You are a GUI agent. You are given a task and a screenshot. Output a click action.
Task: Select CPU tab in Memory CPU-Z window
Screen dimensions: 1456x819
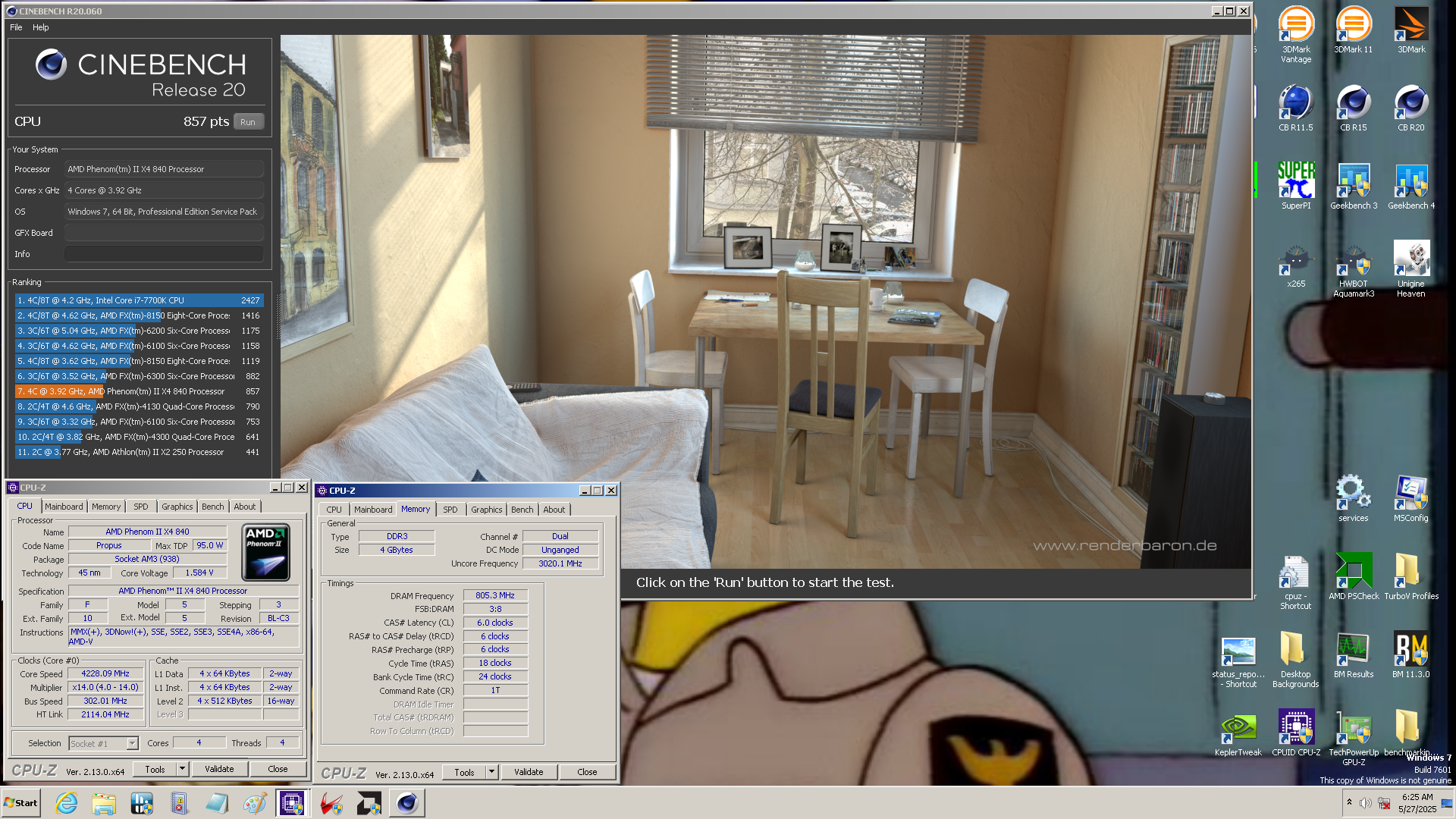[334, 510]
